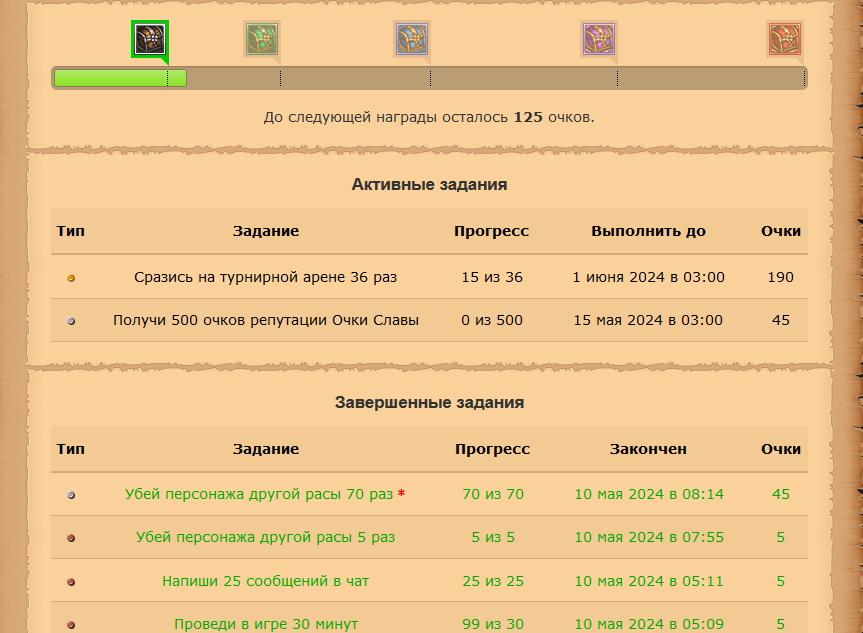This screenshot has width=863, height=633.
Task: Click the type icon for 500 reputation task
Action: coord(71,321)
